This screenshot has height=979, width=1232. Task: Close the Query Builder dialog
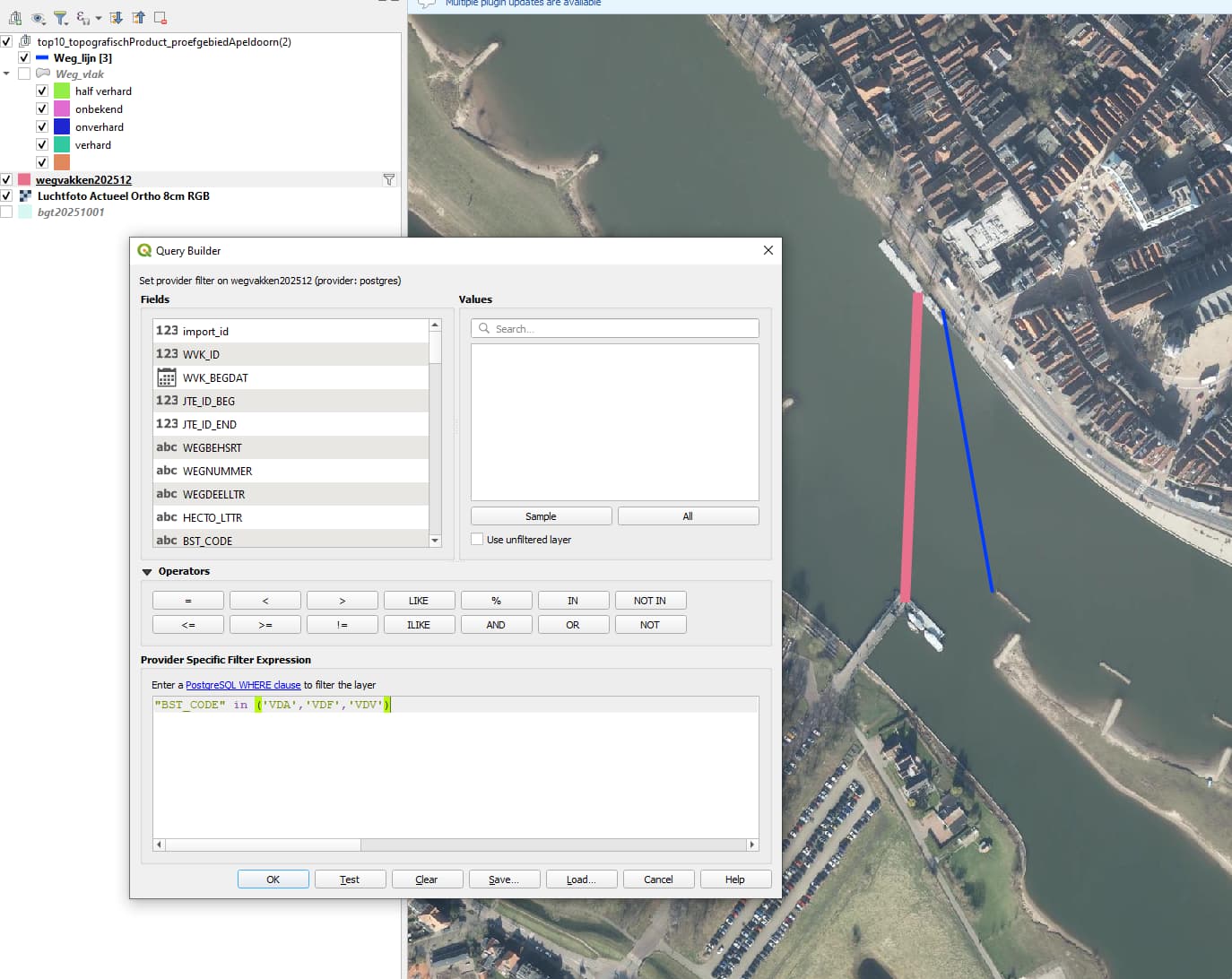coord(768,250)
